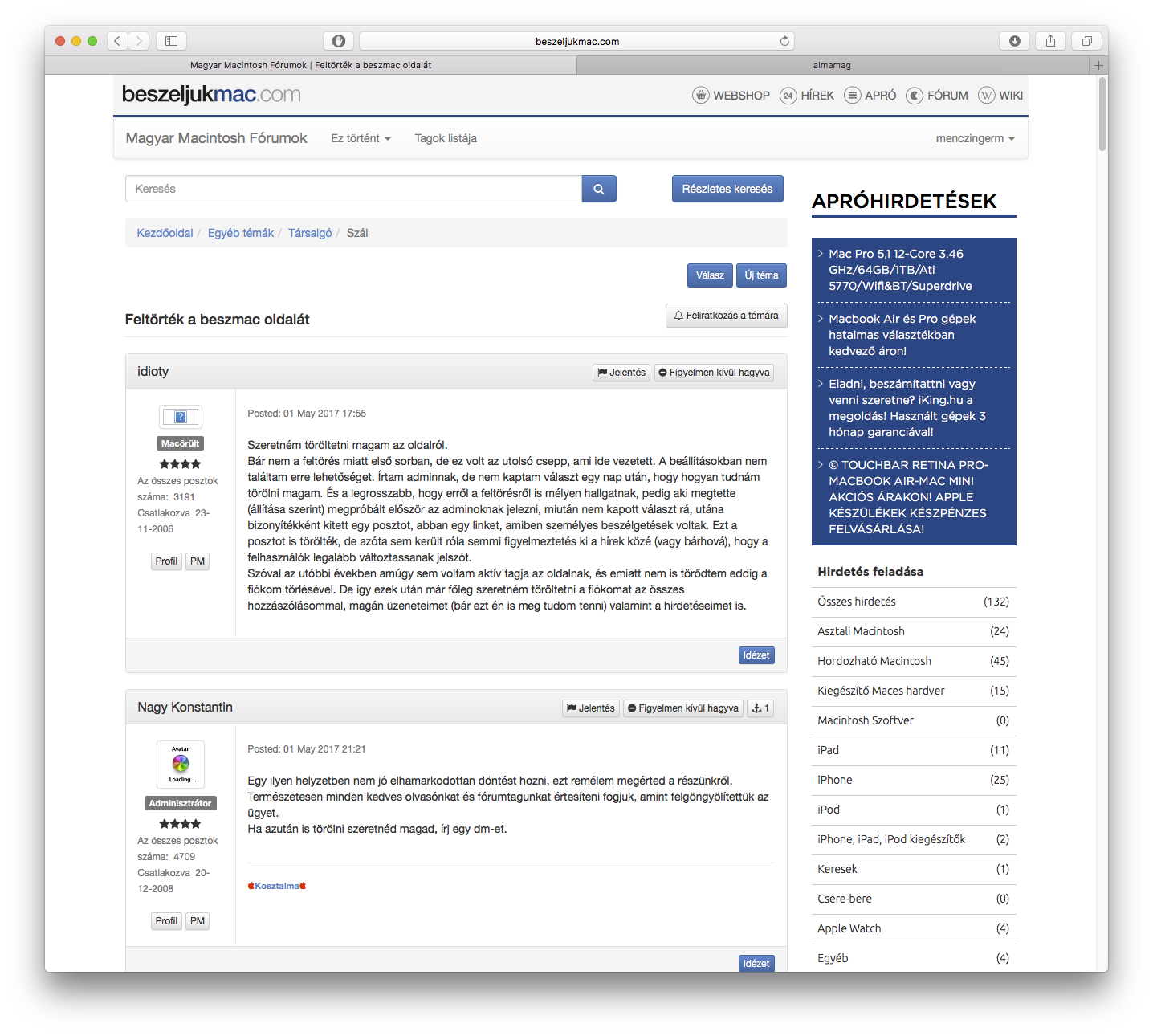The width and height of the screenshot is (1153, 1036).
Task: Expand the Ez történt dropdown
Action: coord(361,138)
